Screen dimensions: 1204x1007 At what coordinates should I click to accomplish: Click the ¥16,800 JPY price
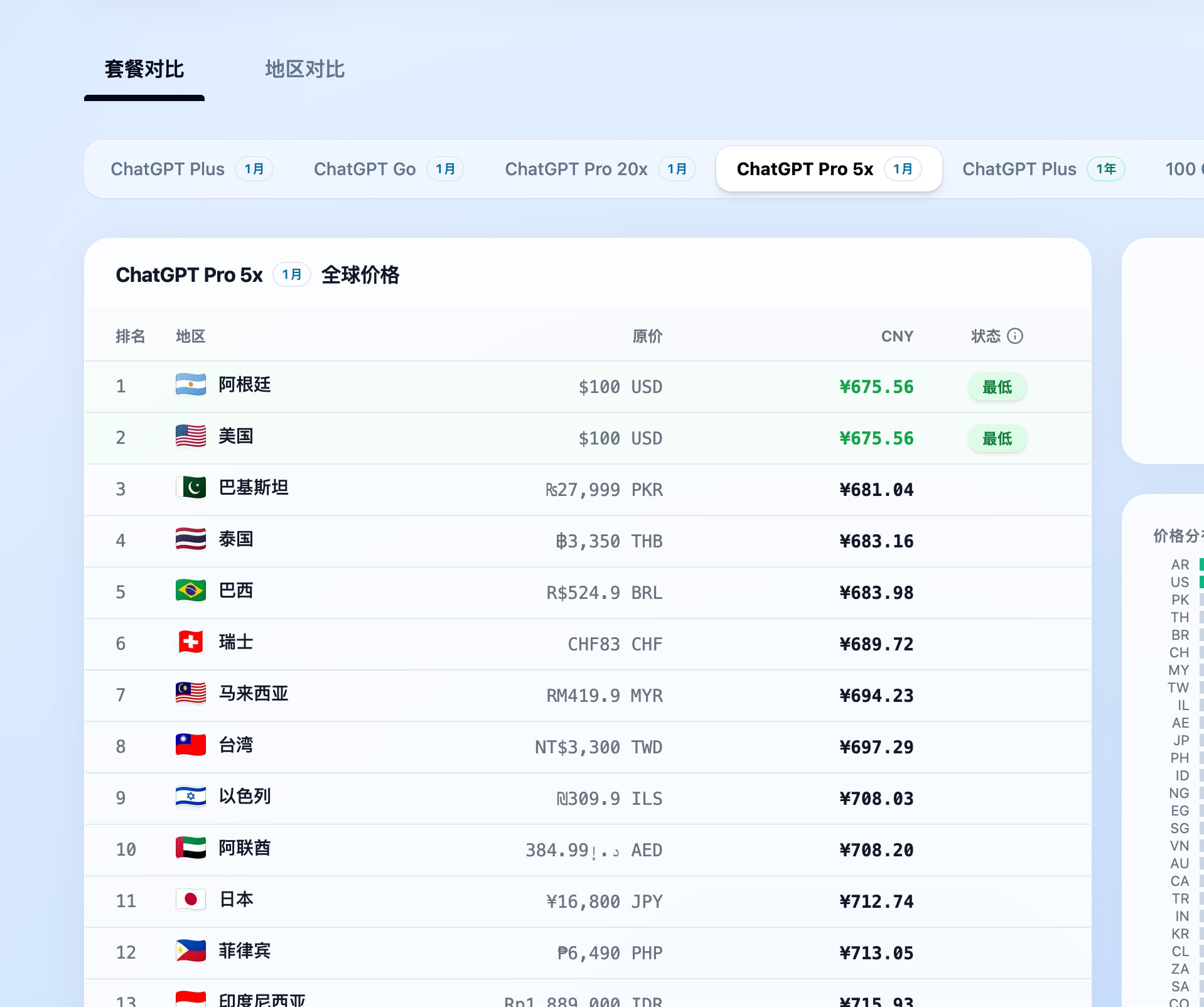tap(604, 902)
